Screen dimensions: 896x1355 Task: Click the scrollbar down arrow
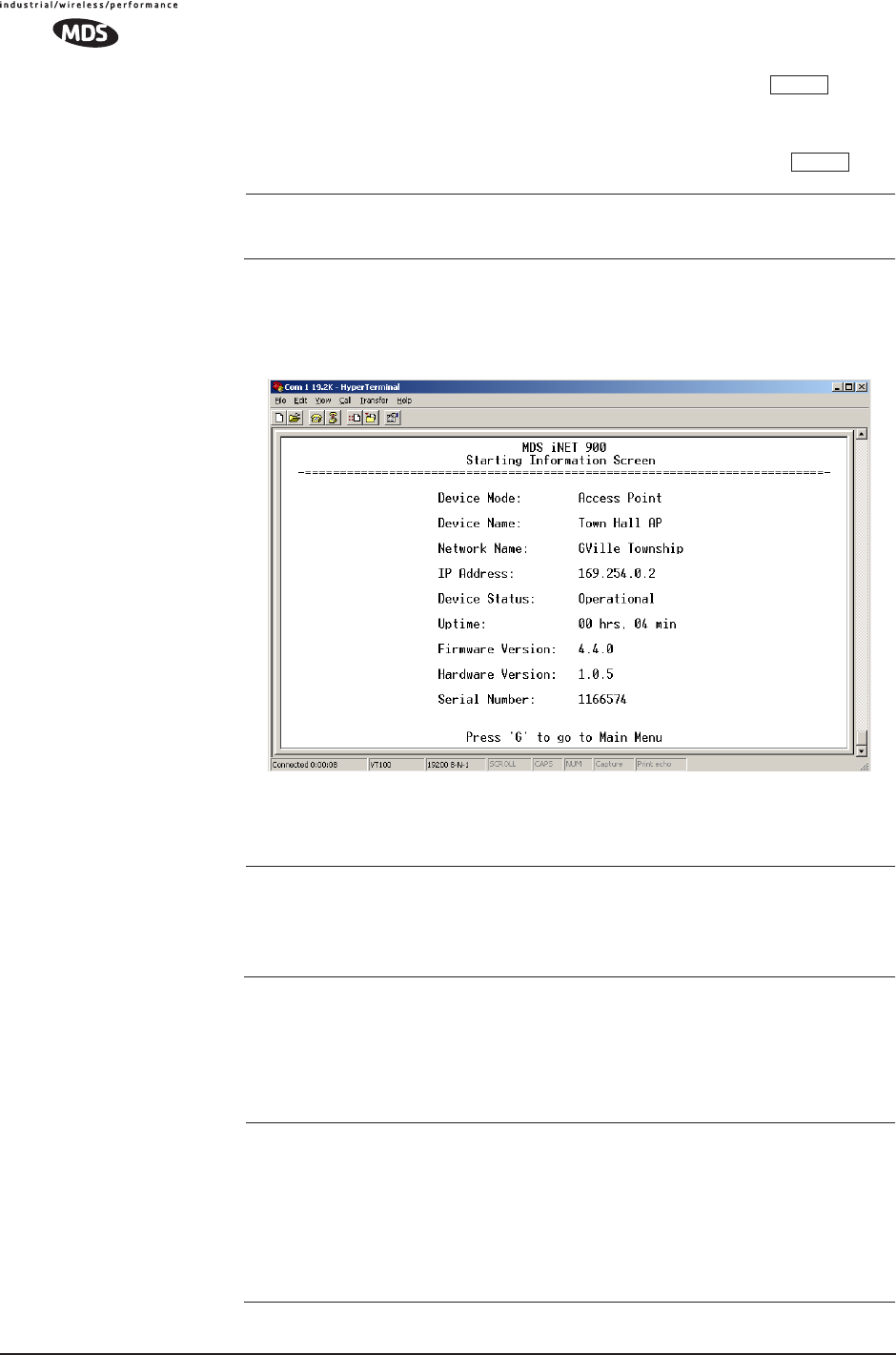click(862, 751)
